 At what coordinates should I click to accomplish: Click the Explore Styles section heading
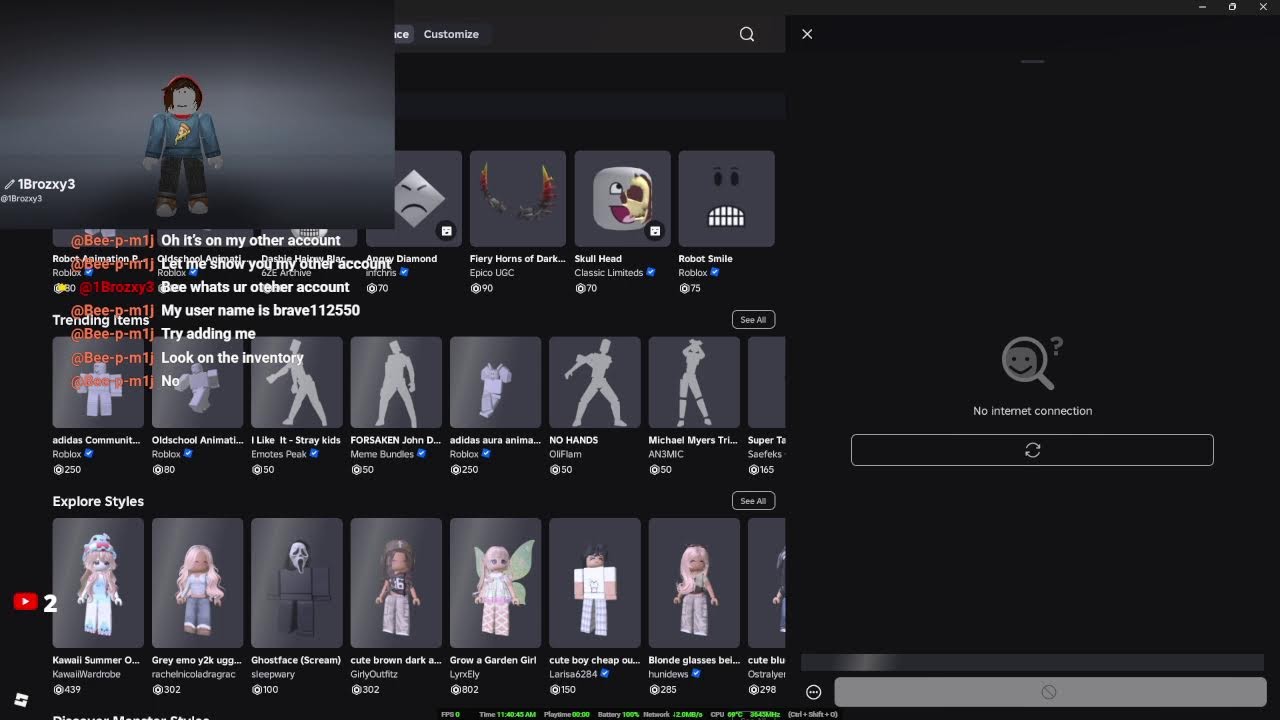(98, 501)
